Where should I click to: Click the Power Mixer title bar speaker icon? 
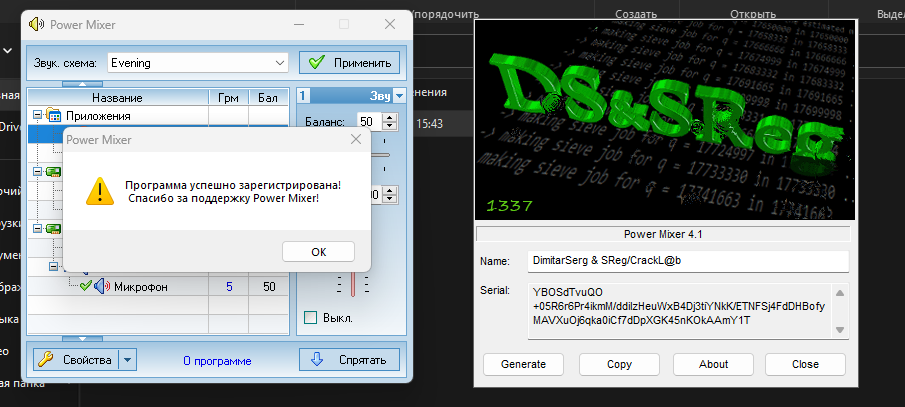(37, 24)
